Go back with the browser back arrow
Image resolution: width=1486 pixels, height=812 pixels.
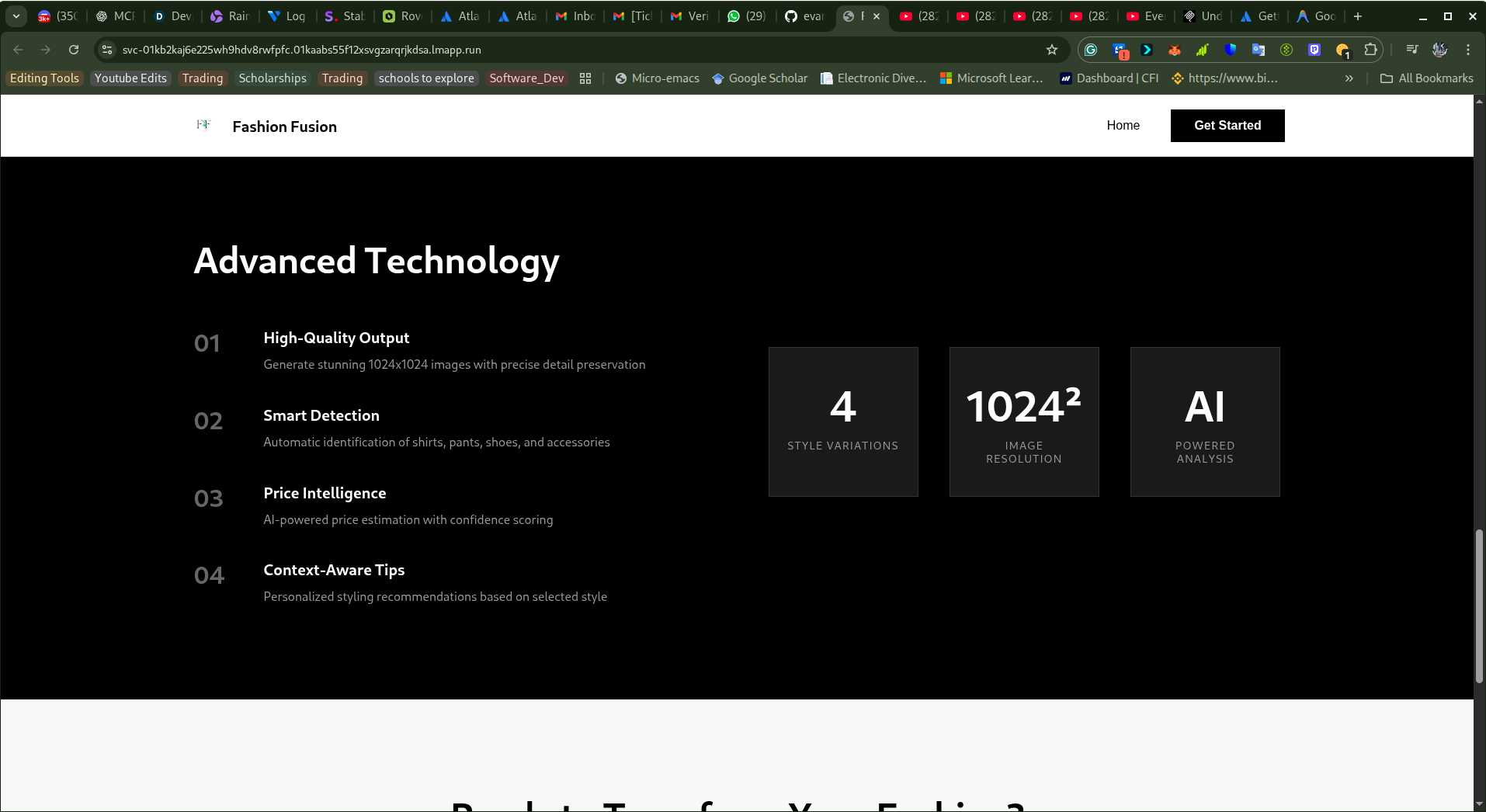click(18, 50)
